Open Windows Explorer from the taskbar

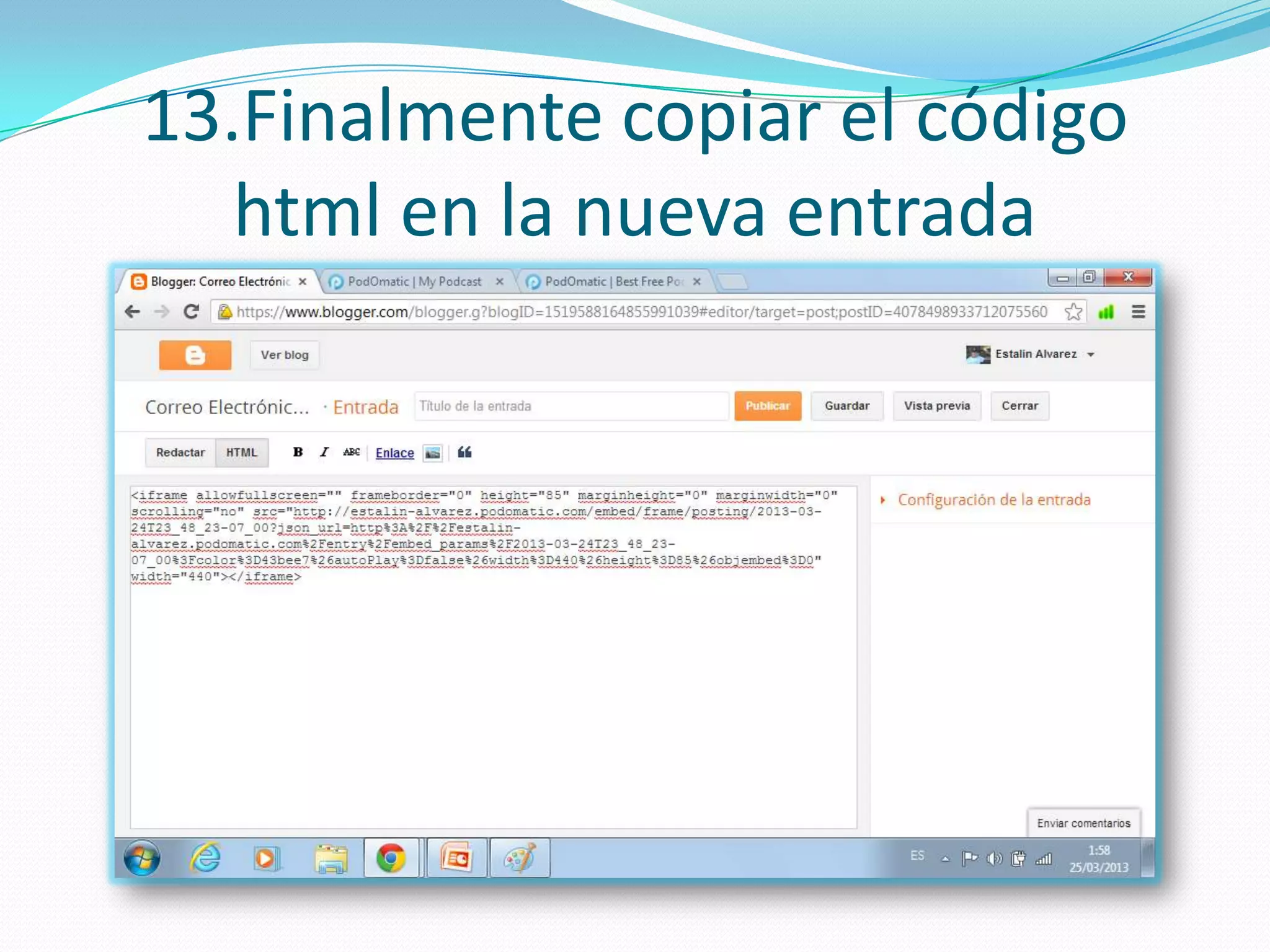(x=331, y=858)
